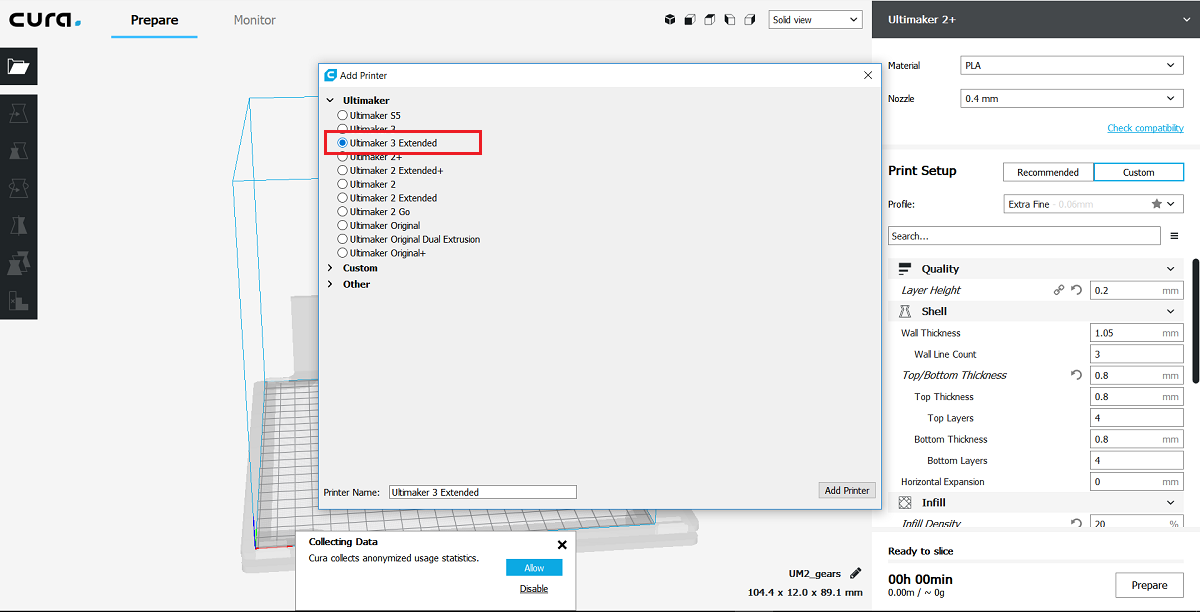Switch Print Setup to Recommended mode
Image resolution: width=1200 pixels, height=612 pixels.
point(1048,172)
